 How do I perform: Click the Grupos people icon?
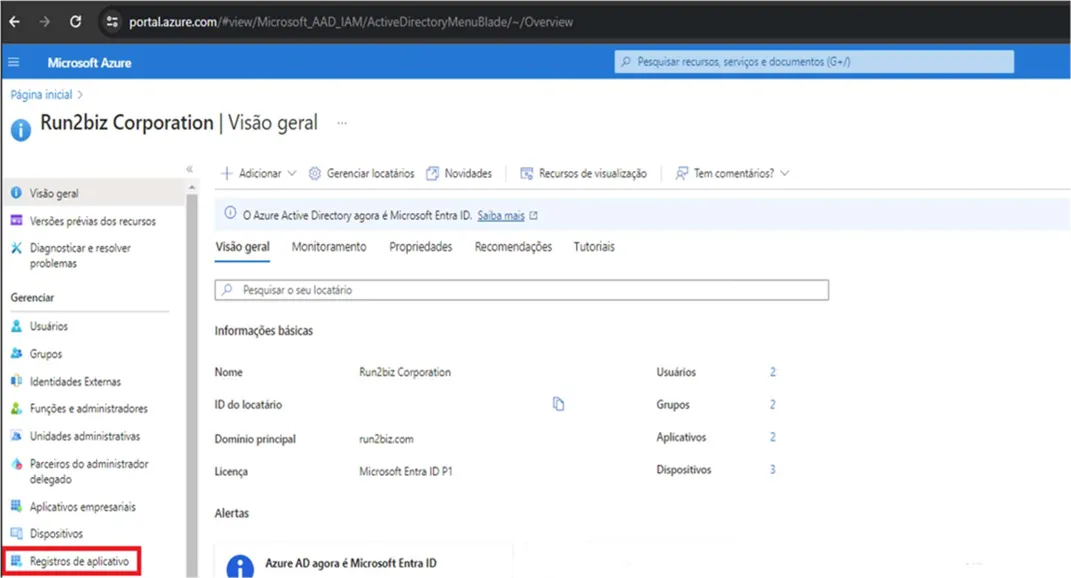16,353
